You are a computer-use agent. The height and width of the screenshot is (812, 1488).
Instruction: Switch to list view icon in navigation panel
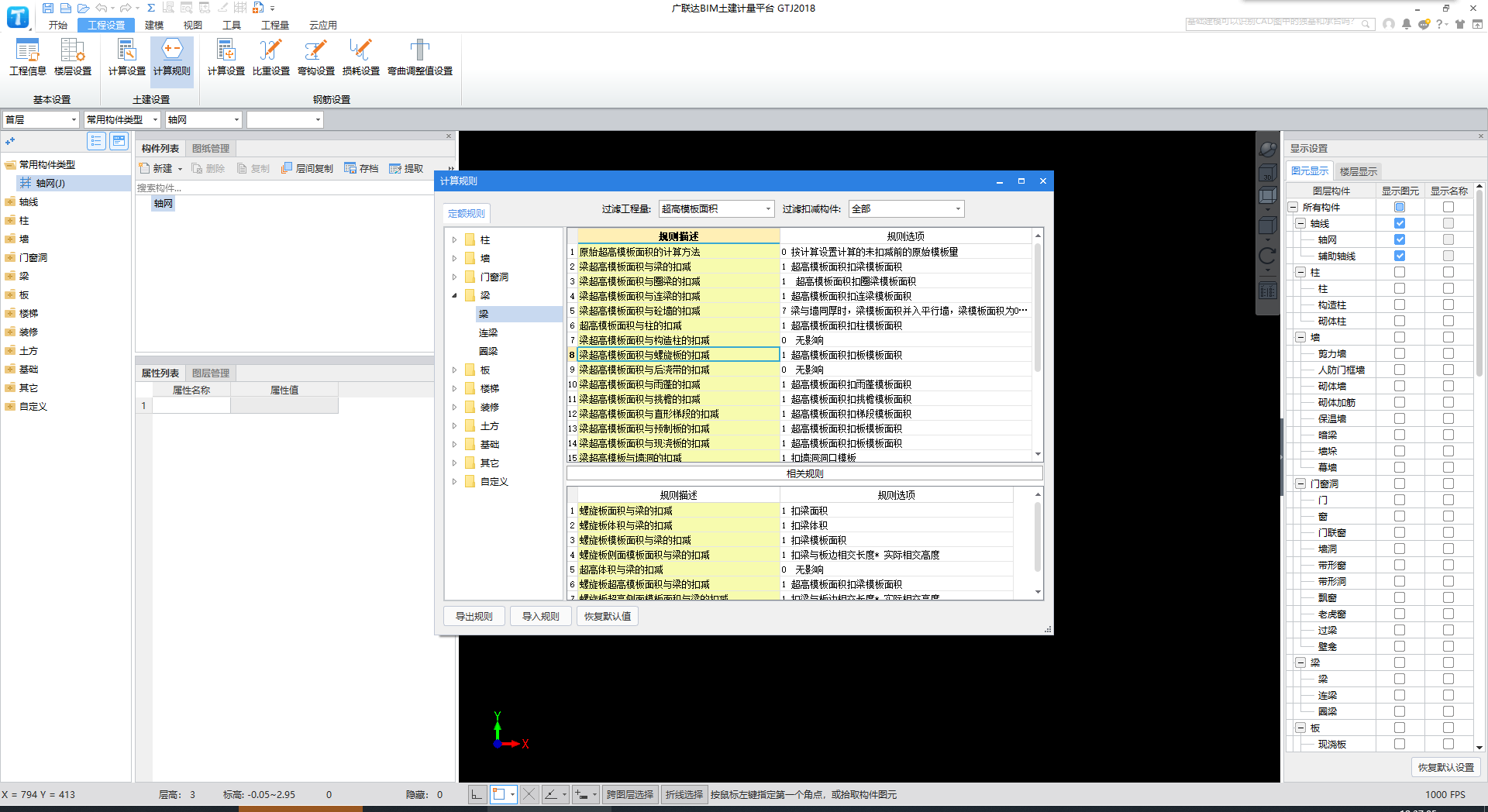click(96, 140)
